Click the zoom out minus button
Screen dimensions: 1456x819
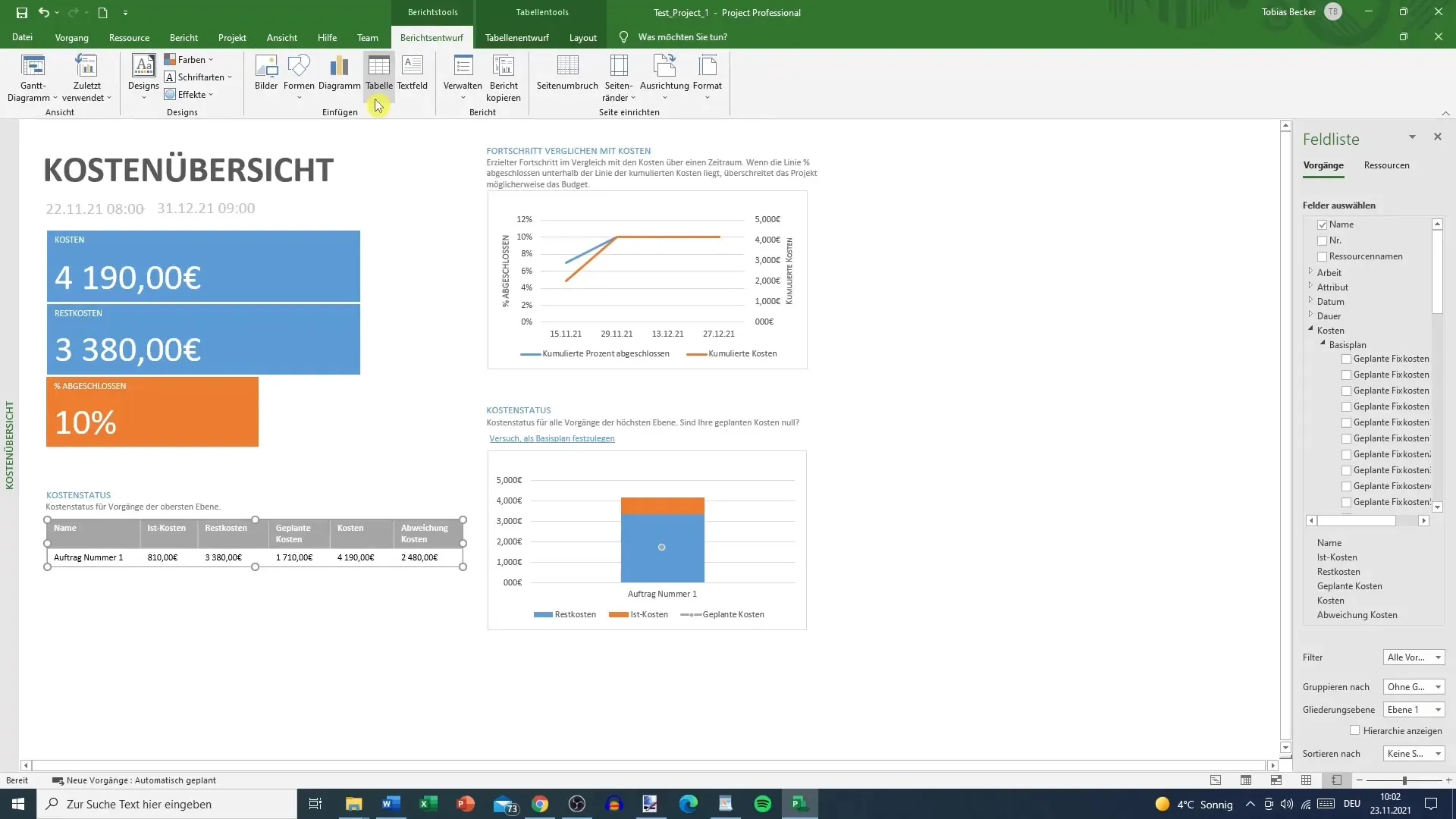coord(1360,780)
